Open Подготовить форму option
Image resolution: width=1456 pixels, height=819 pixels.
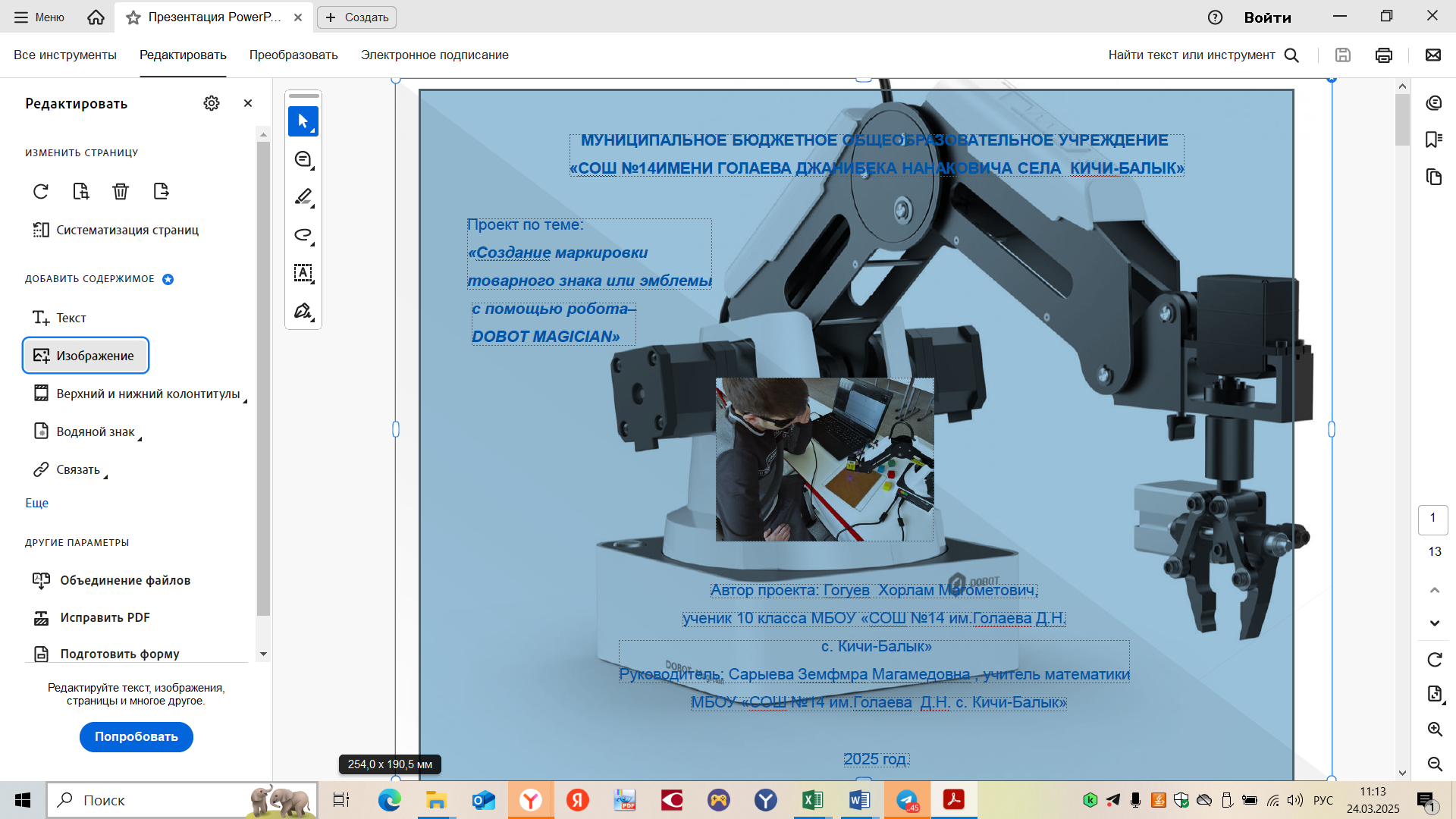[105, 654]
